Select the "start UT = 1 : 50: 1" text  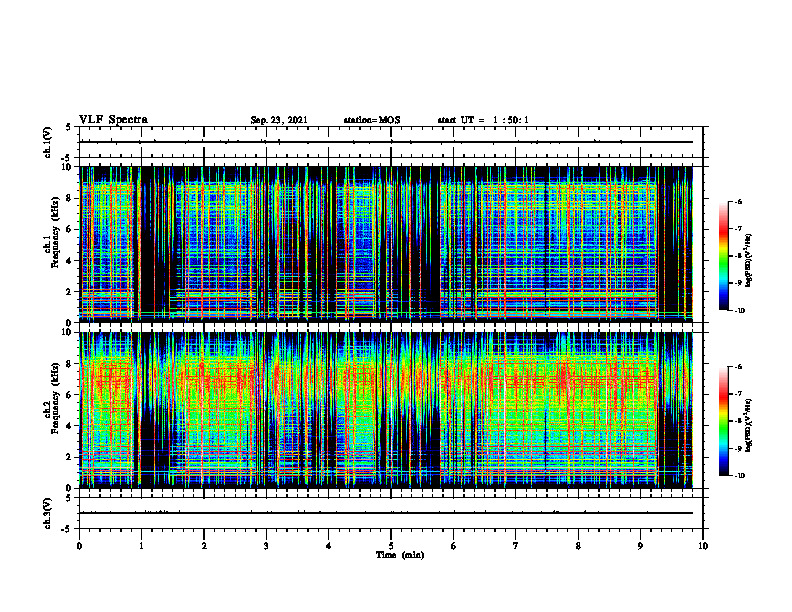(x=483, y=120)
